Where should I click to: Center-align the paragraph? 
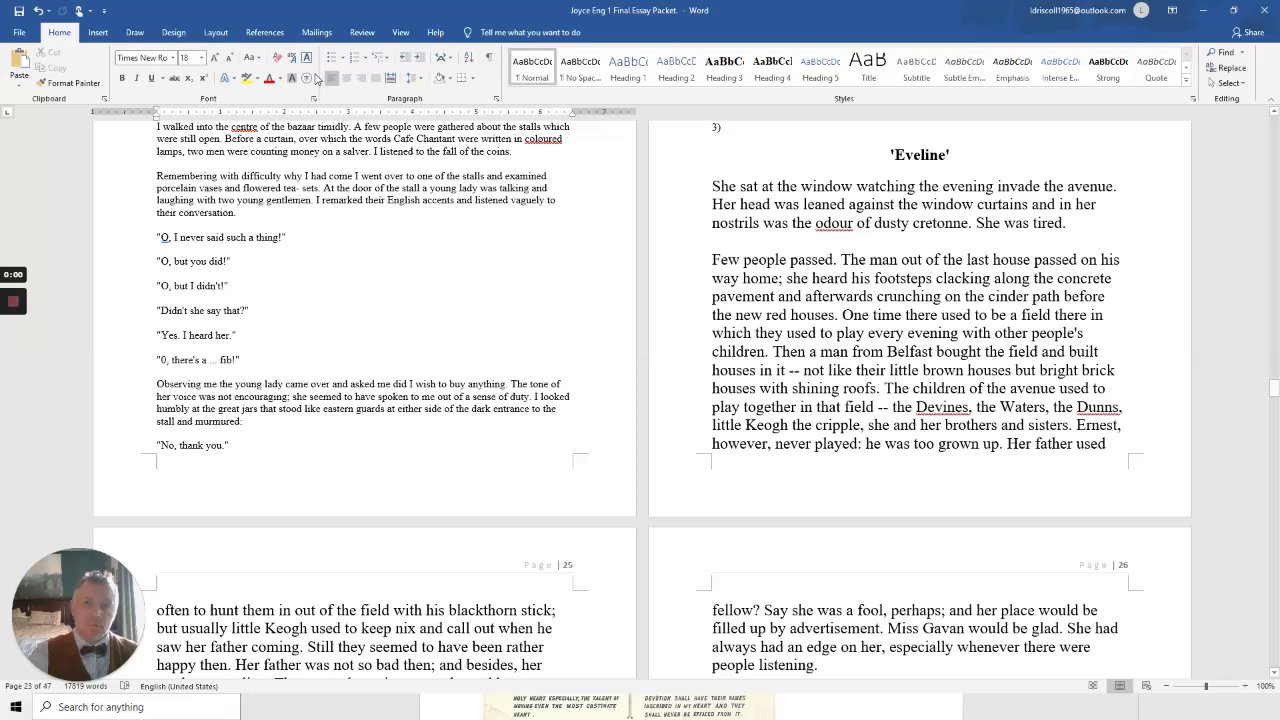tap(347, 78)
